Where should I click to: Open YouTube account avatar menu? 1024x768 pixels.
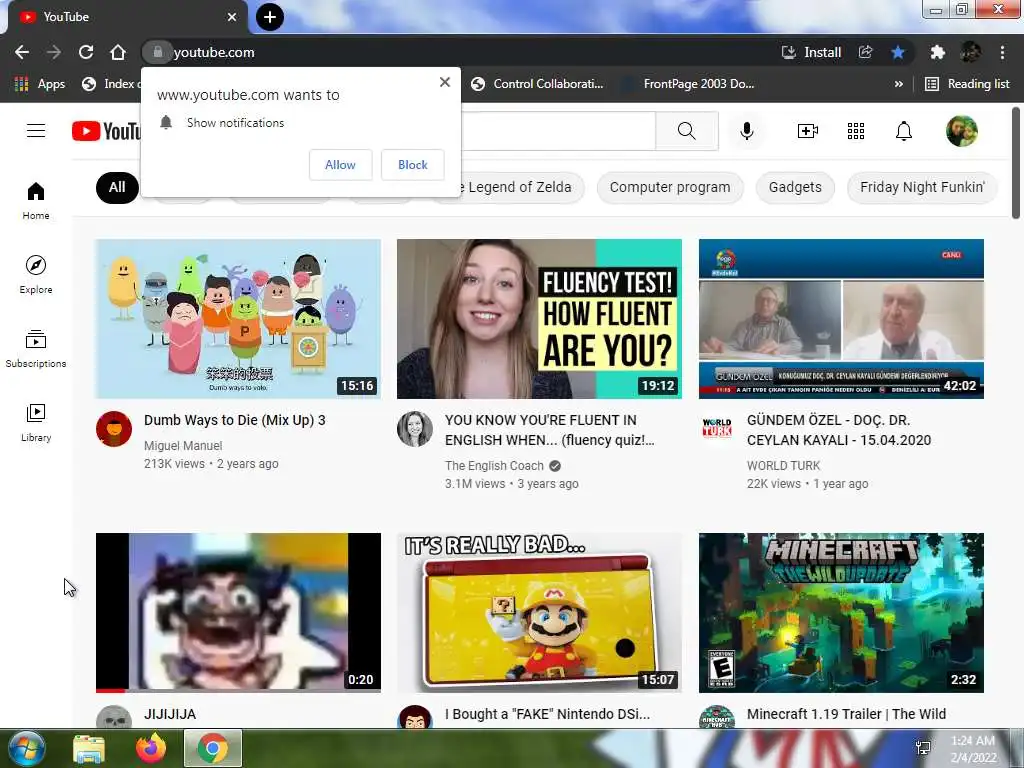point(962,131)
